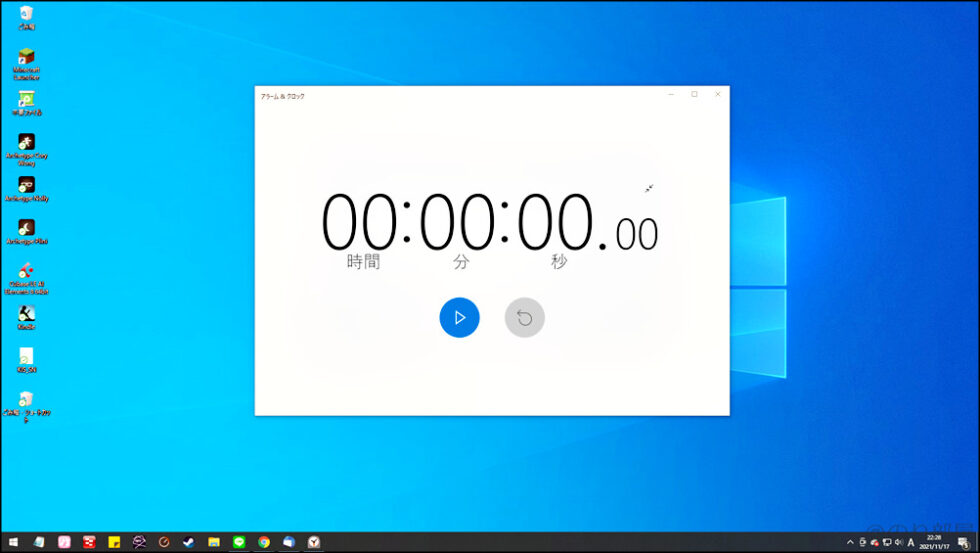980x553 pixels.
Task: Click the 秒 label under the timer
Action: coord(559,261)
